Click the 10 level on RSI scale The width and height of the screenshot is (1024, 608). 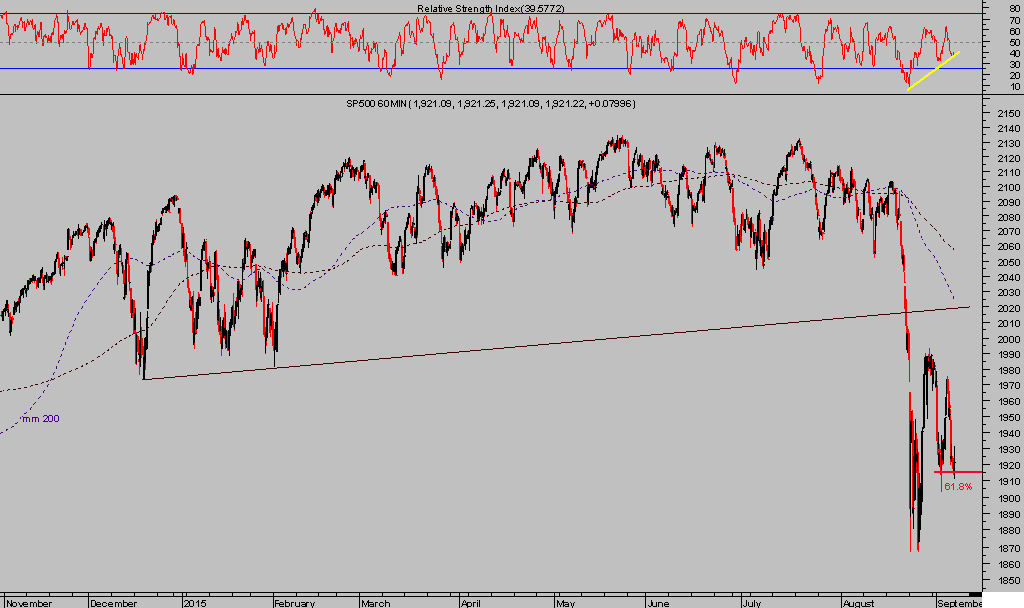pos(1014,86)
